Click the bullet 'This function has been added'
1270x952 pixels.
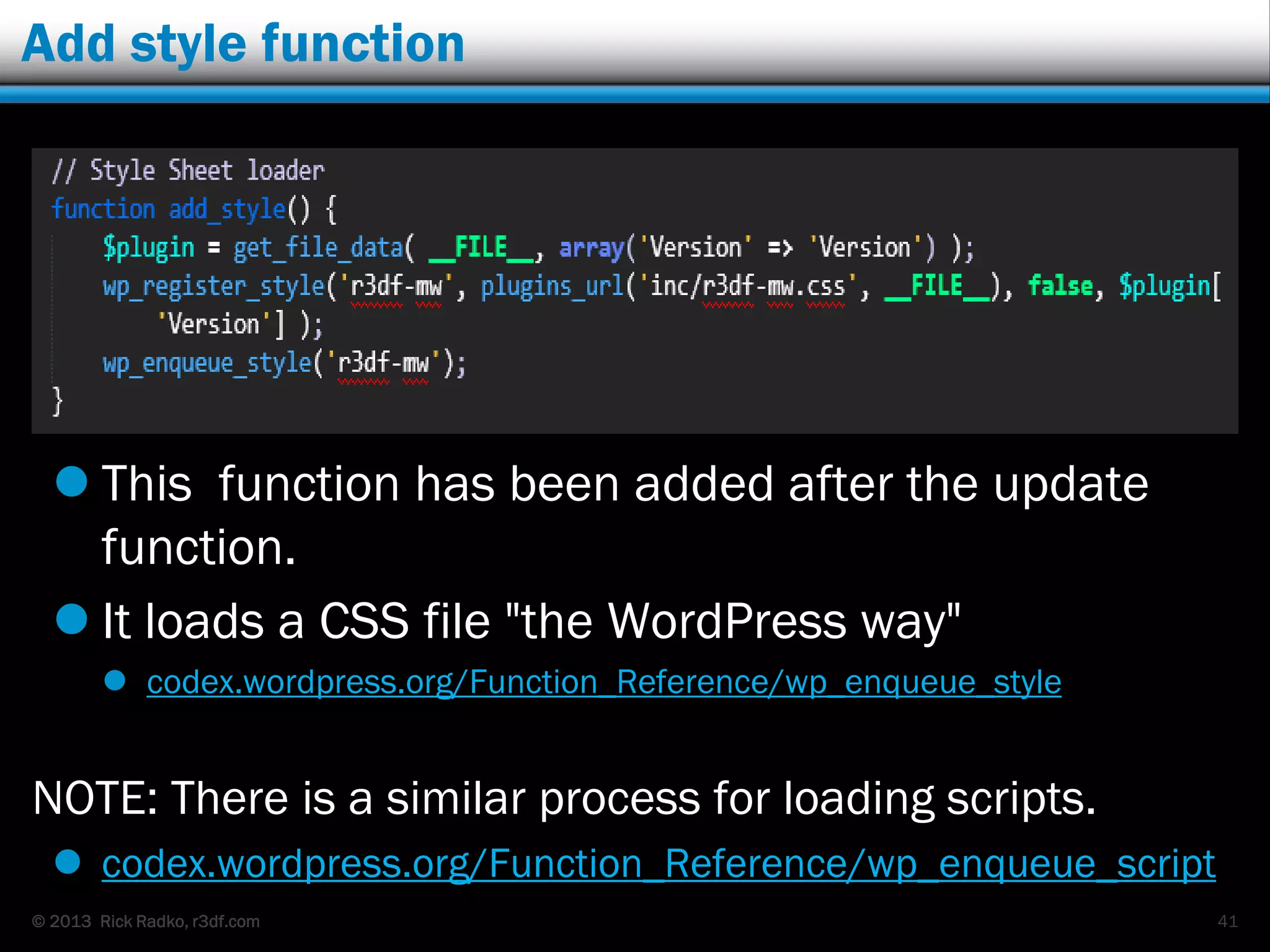[x=625, y=514]
